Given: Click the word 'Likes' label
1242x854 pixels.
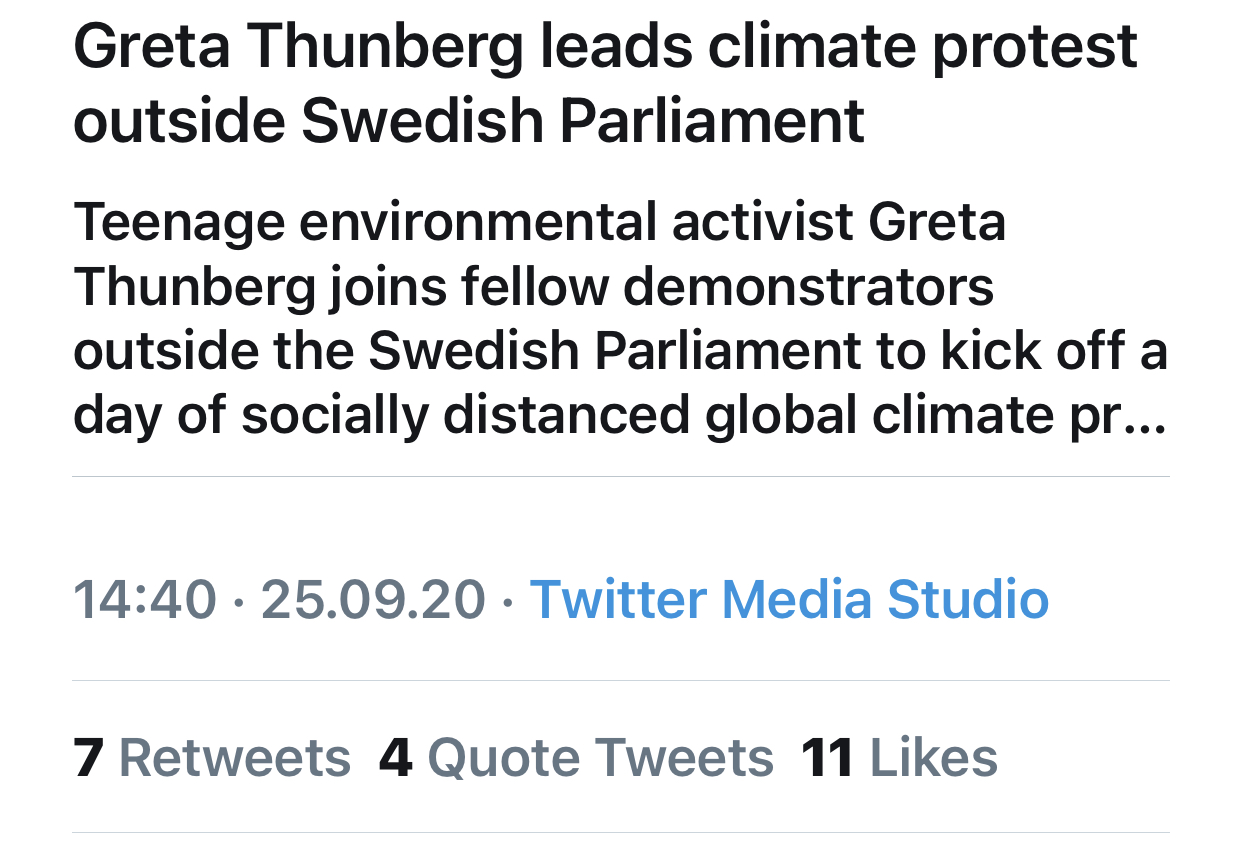Looking at the screenshot, I should (x=933, y=757).
